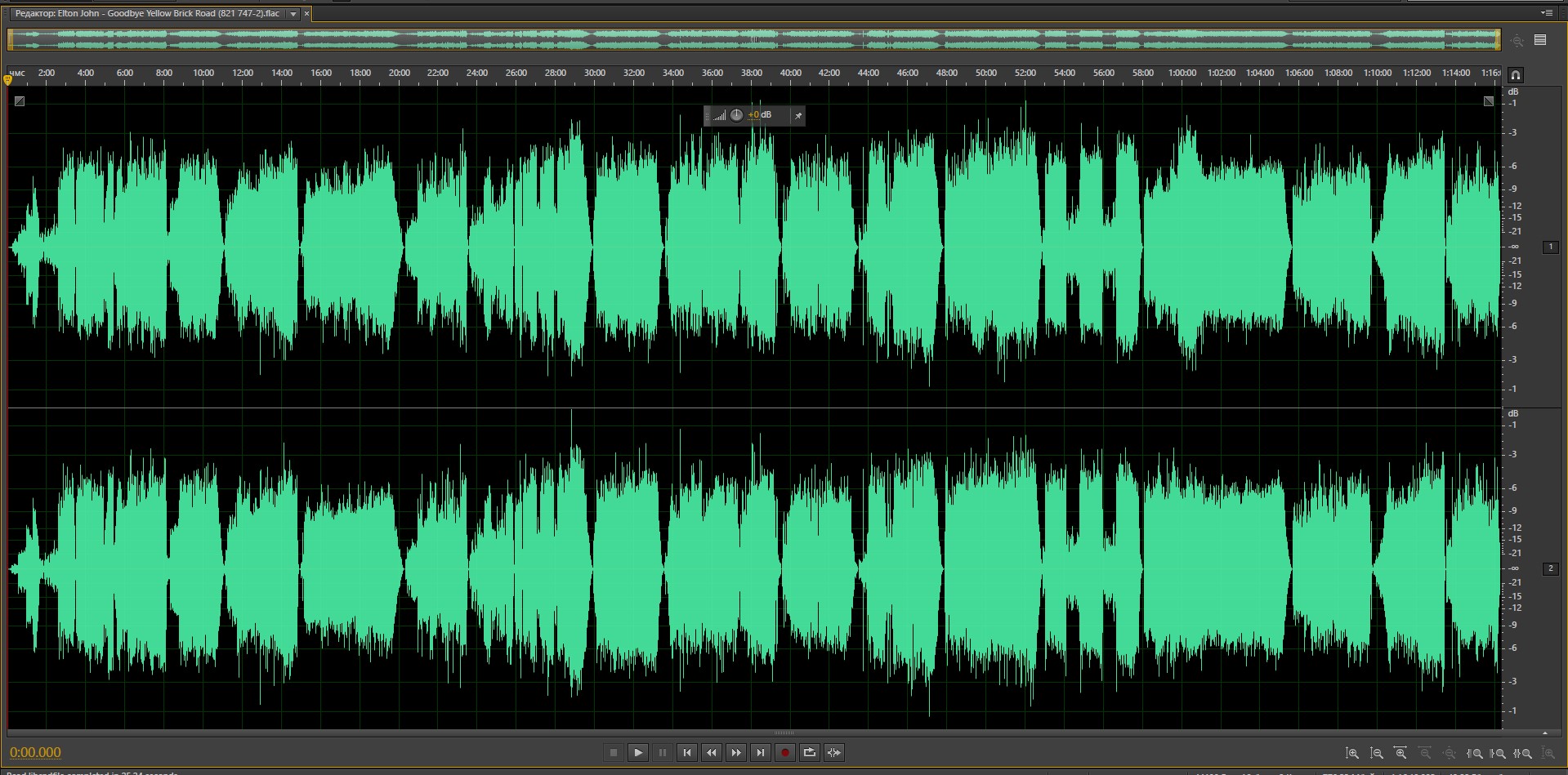Click the 0:00.000 timecode display
This screenshot has height=775, width=1568.
point(35,752)
